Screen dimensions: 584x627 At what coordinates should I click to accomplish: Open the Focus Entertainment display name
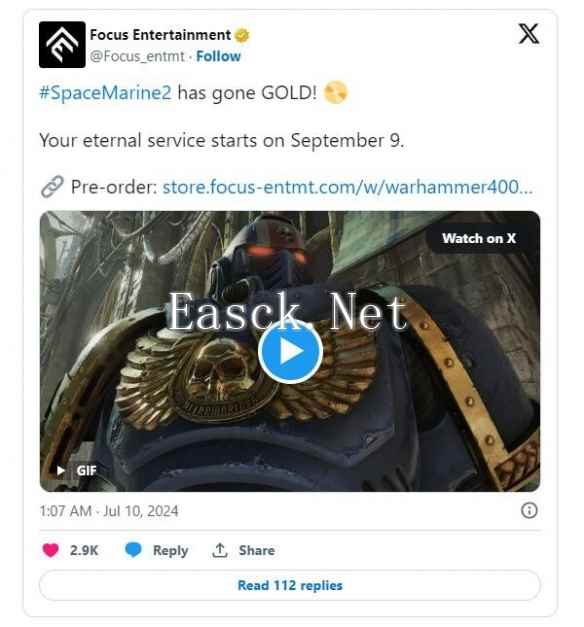[x=160, y=35]
